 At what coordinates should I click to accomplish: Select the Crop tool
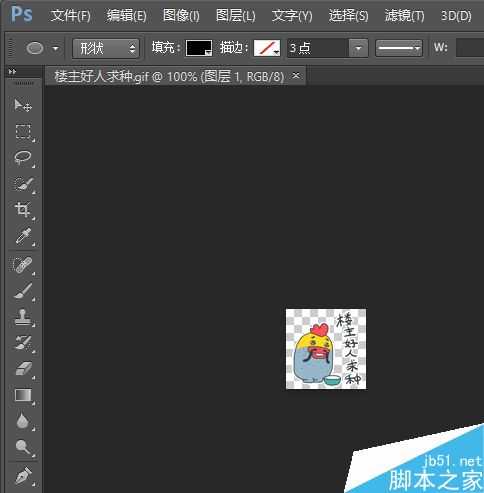click(x=23, y=210)
